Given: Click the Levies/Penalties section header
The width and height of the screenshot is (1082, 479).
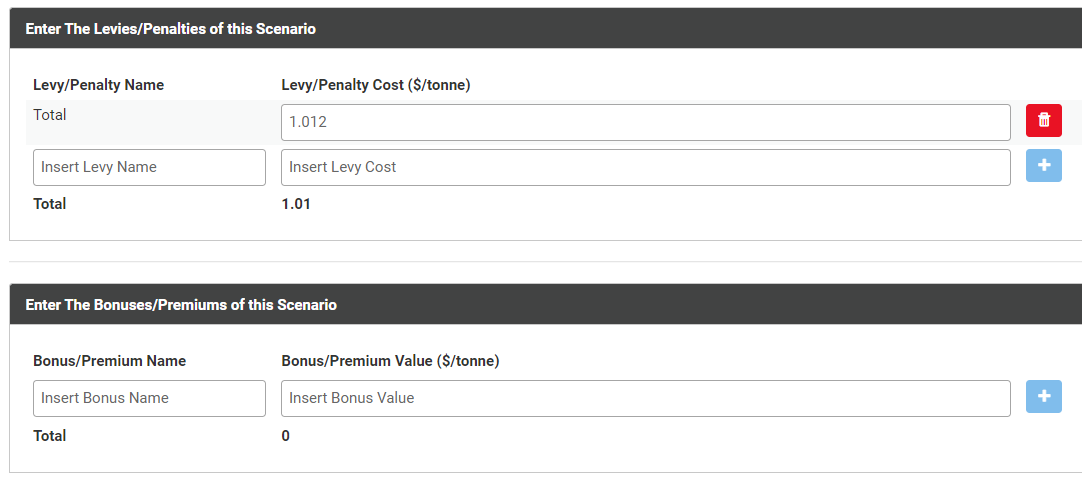Looking at the screenshot, I should pos(170,29).
